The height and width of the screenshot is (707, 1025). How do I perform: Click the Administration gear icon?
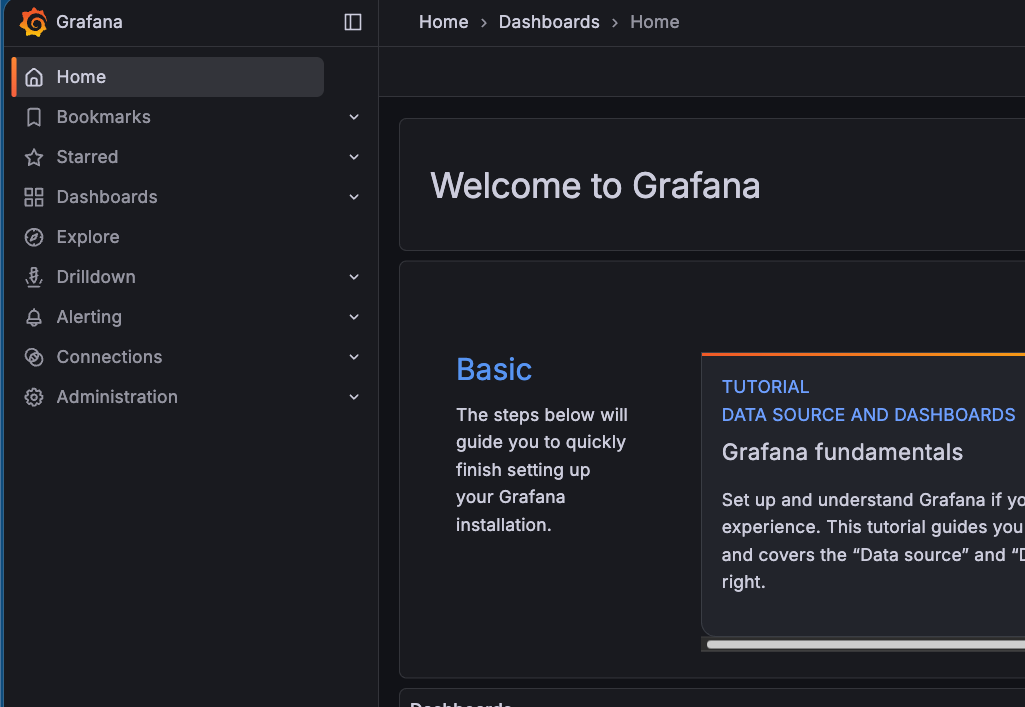click(34, 397)
